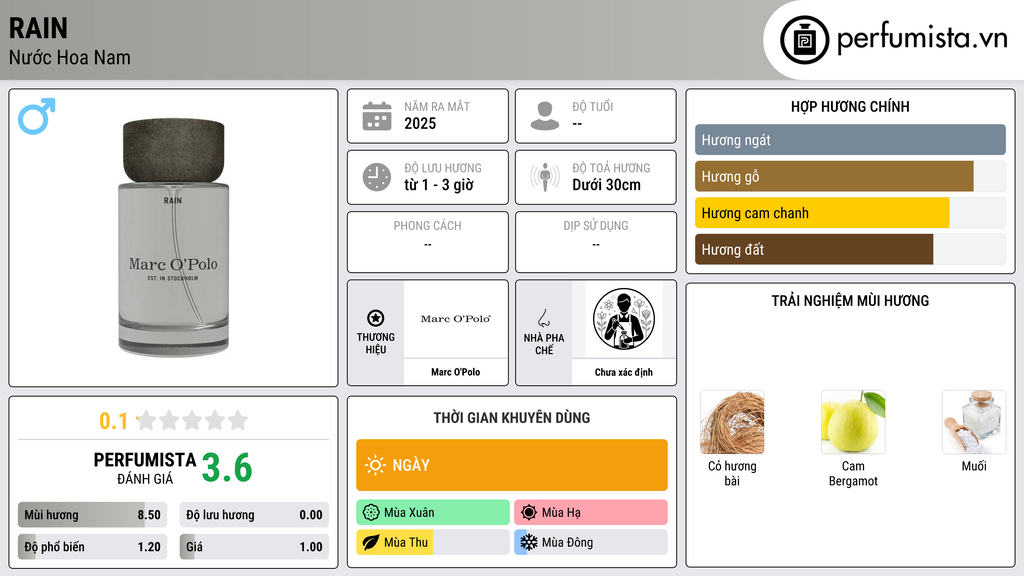Open the Cam Bergamot note image
This screenshot has width=1024, height=576.
(x=853, y=423)
